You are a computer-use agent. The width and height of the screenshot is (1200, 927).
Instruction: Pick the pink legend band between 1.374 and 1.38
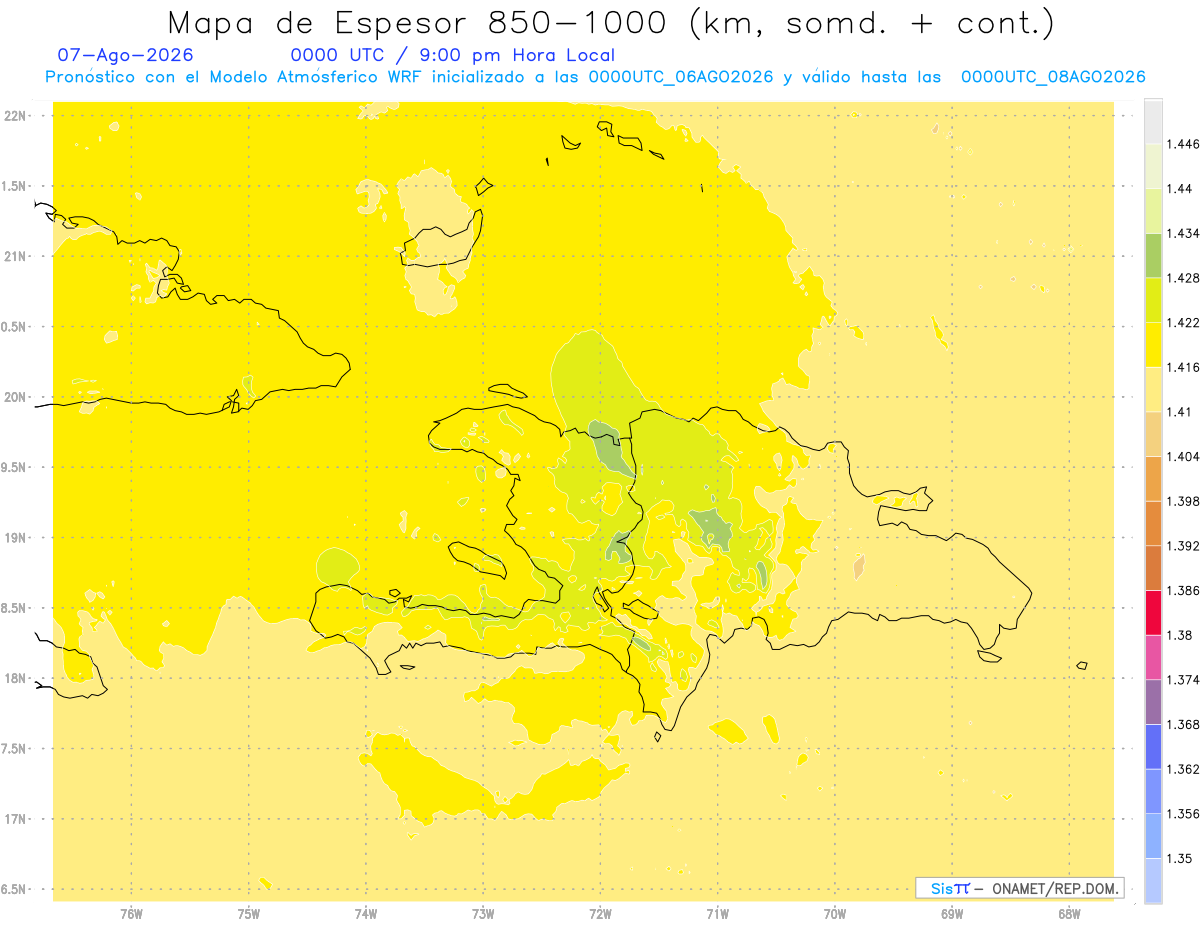pyautogui.click(x=1153, y=657)
